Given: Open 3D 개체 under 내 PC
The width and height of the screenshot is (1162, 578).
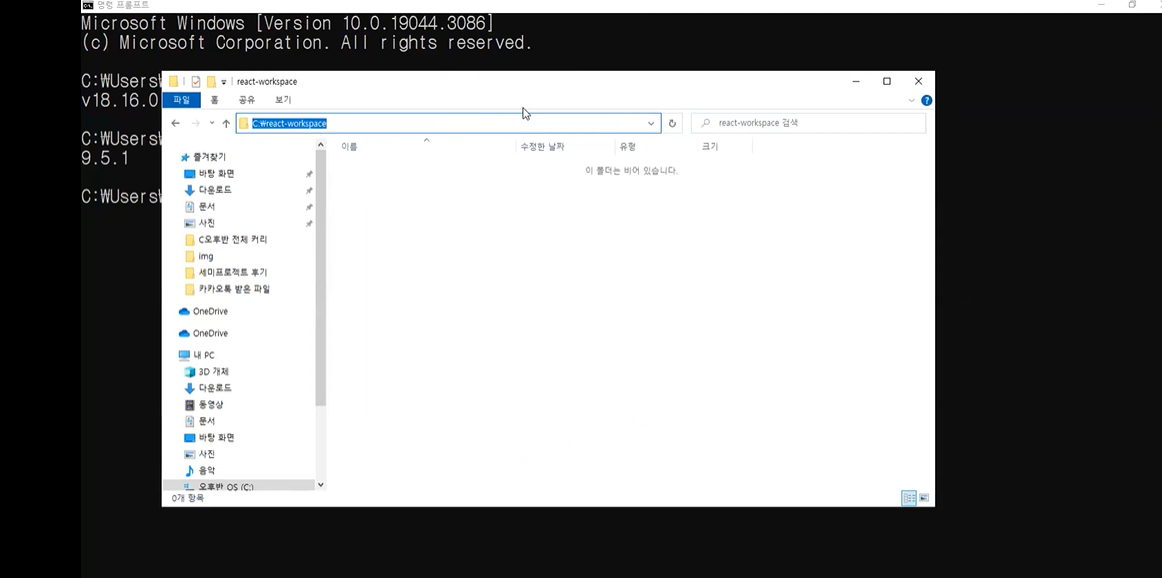Looking at the screenshot, I should (213, 371).
